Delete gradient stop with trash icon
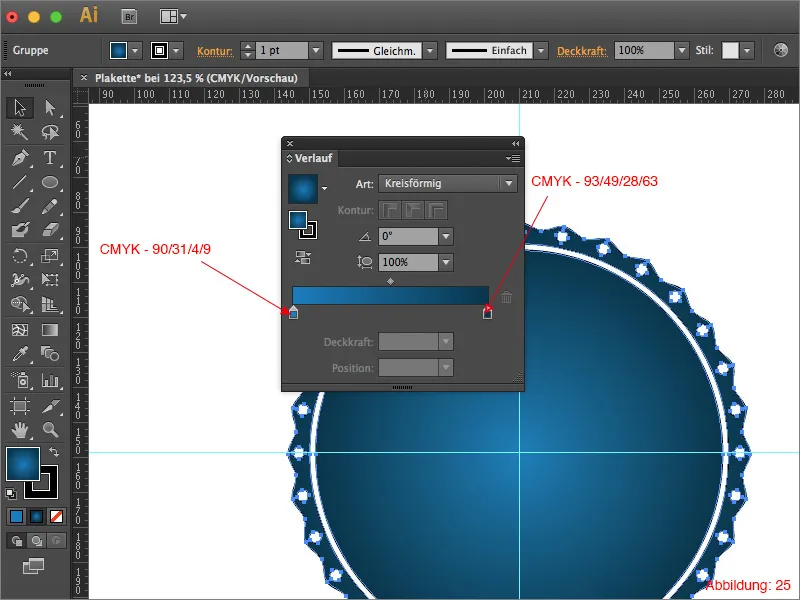Viewport: 800px width, 600px height. 506,297
